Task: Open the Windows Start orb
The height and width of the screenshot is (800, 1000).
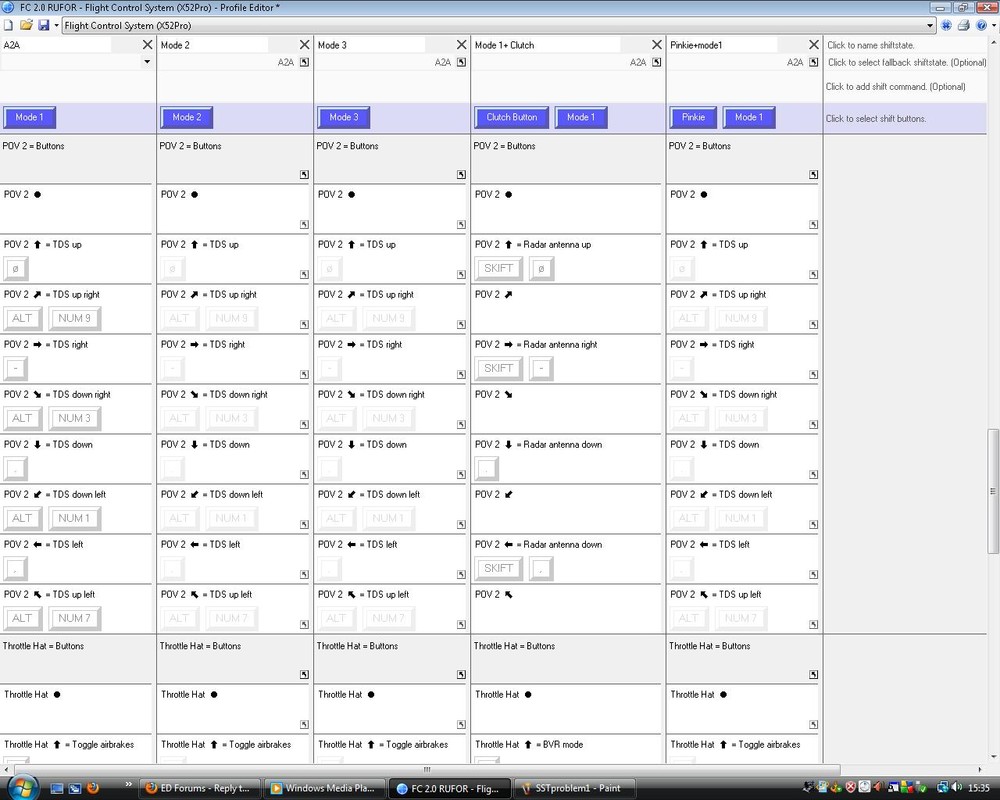Action: click(24, 787)
